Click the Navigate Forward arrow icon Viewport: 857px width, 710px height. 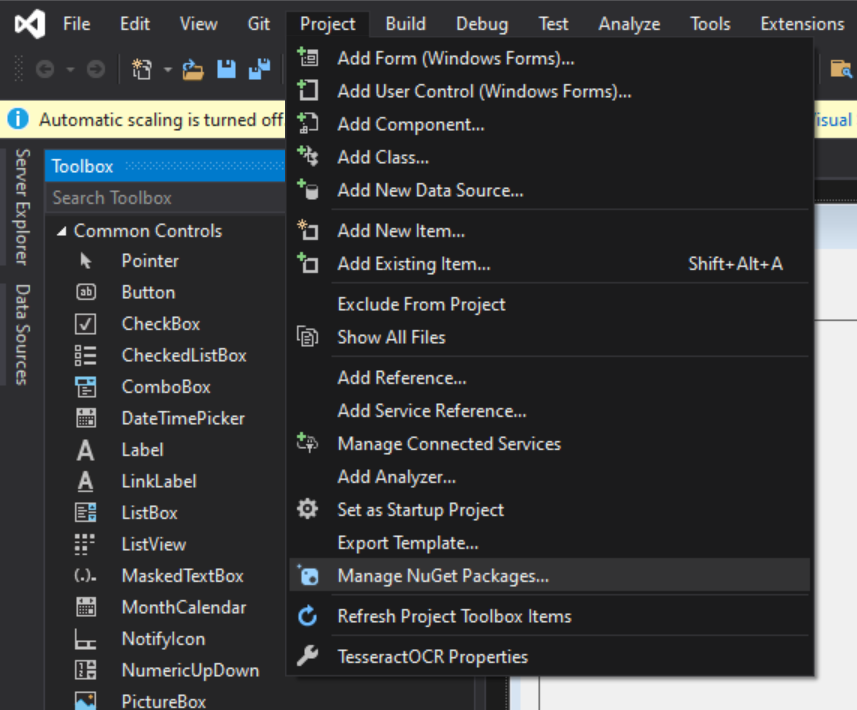[x=96, y=69]
